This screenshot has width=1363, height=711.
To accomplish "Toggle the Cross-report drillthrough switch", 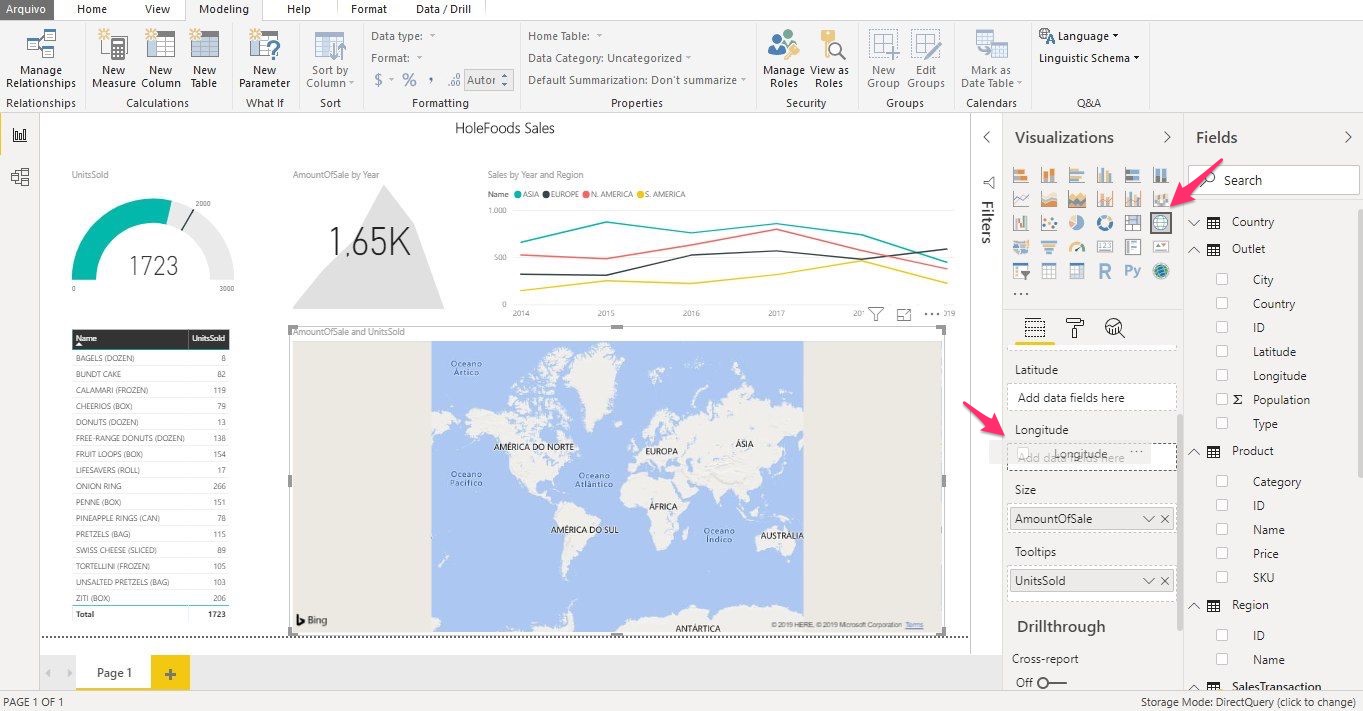I will click(x=1051, y=683).
